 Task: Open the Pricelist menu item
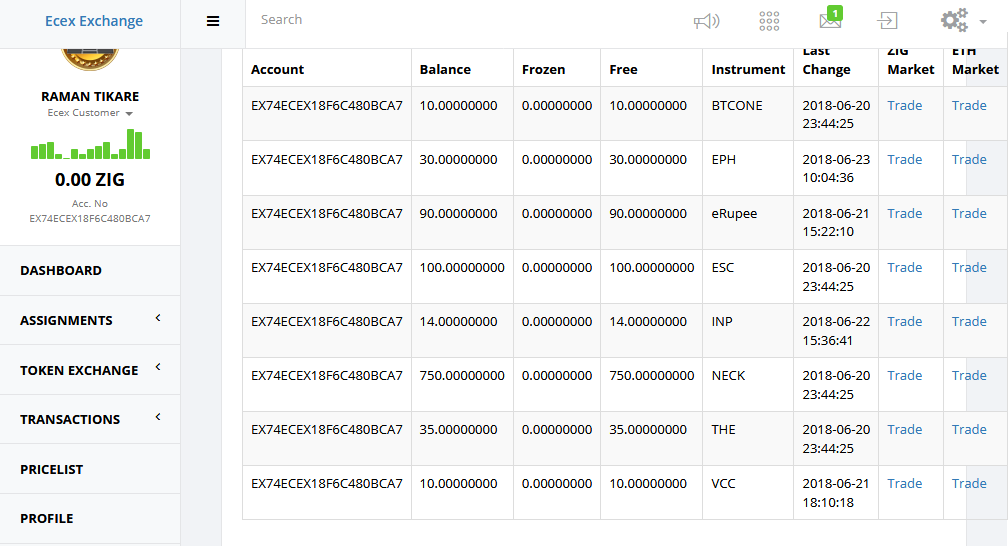[90, 469]
